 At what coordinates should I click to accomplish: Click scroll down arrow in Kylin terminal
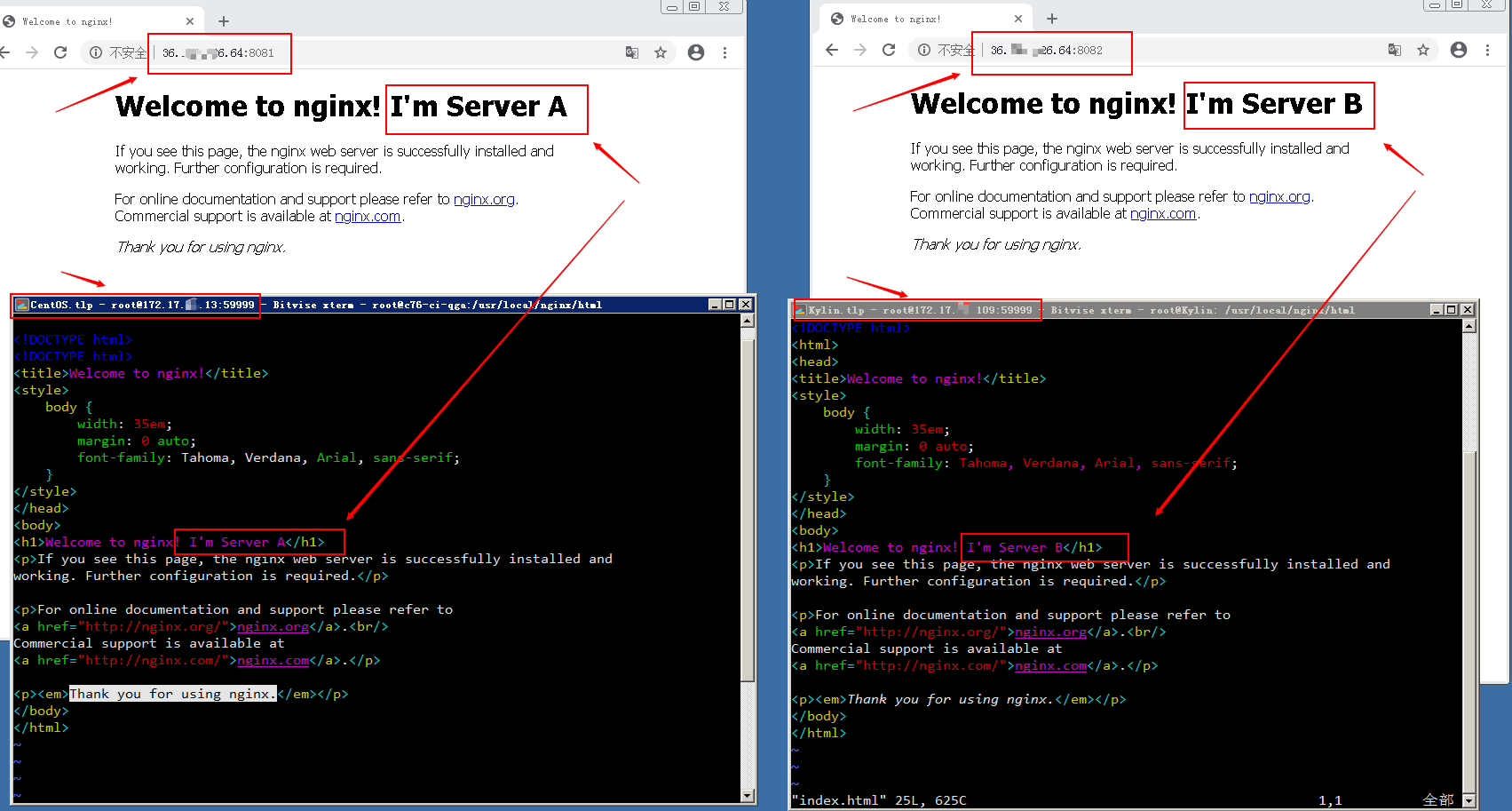coord(1468,800)
